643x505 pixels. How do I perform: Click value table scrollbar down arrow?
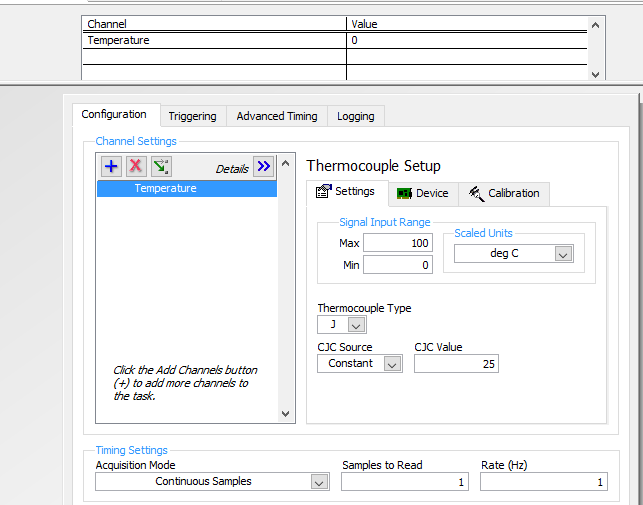(595, 74)
